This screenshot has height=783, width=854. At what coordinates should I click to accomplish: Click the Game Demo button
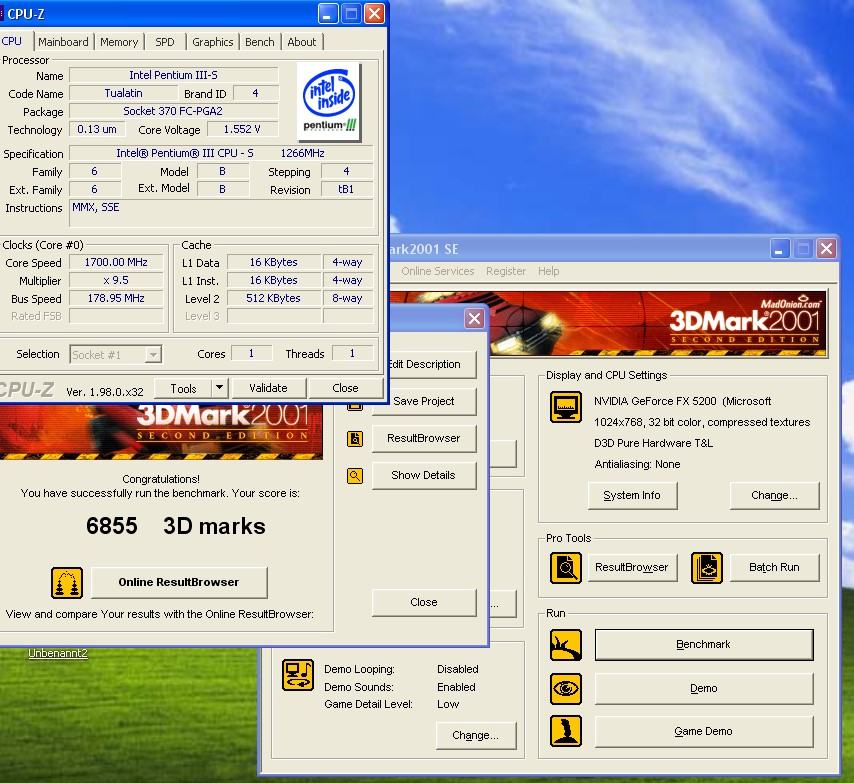pyautogui.click(x=704, y=731)
